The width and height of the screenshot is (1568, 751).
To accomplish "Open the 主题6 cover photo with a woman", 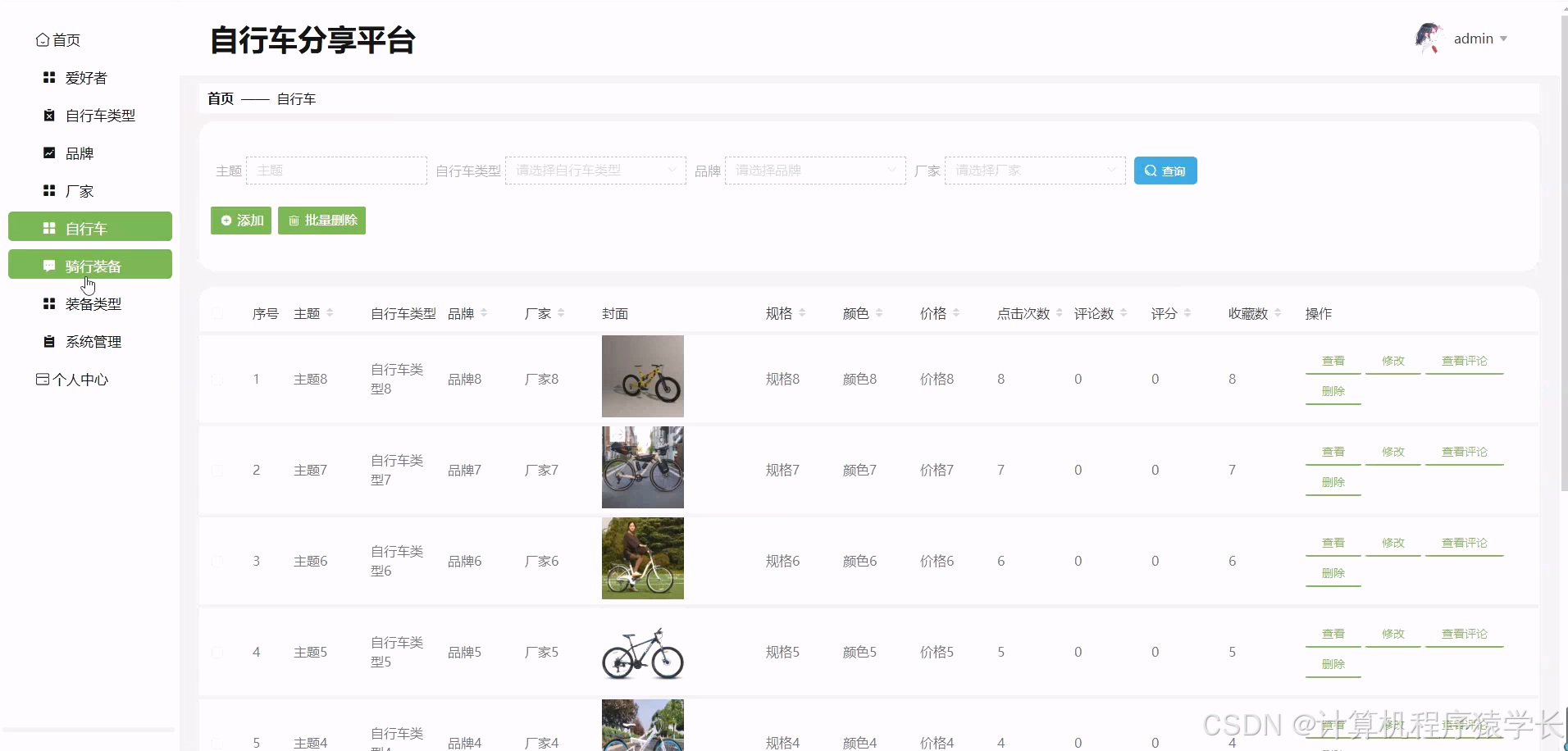I will tap(643, 558).
